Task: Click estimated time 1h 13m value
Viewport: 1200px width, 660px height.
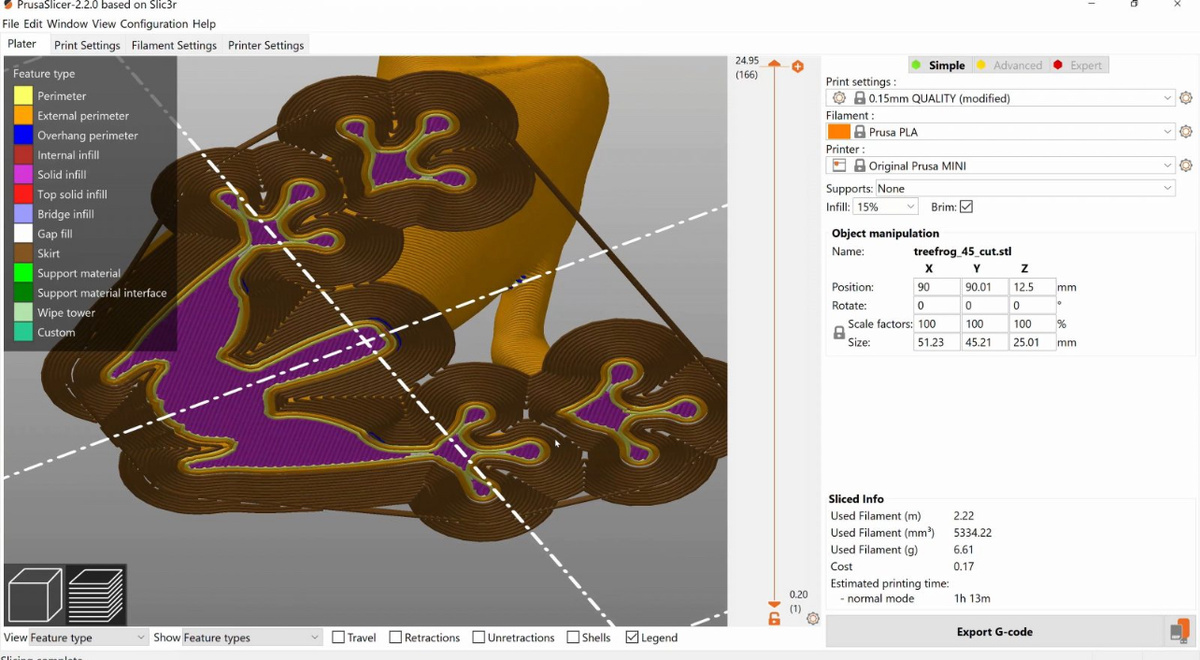Action: tap(972, 599)
